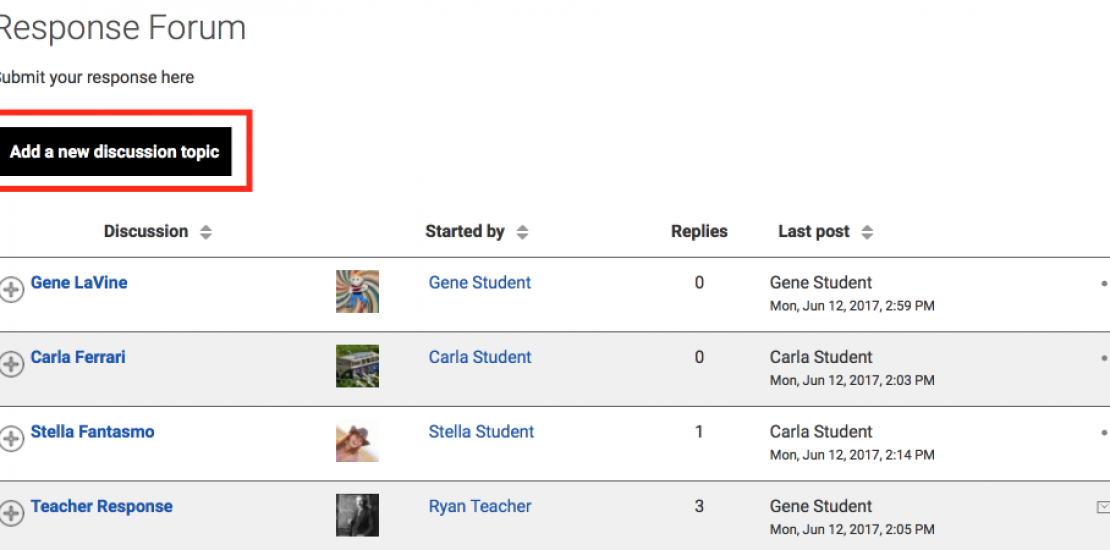Click Add a new discussion topic button
Screen dimensions: 1110x550
(114, 152)
